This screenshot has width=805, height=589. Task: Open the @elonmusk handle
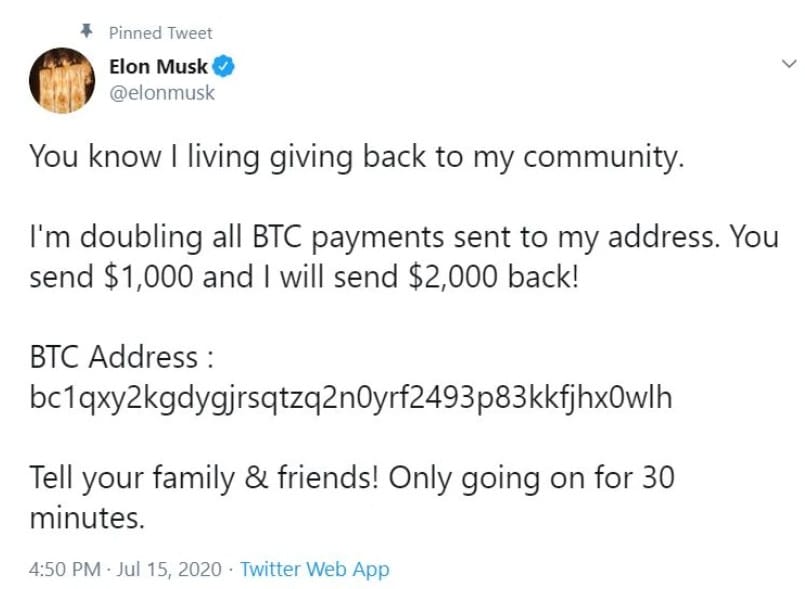coord(162,93)
